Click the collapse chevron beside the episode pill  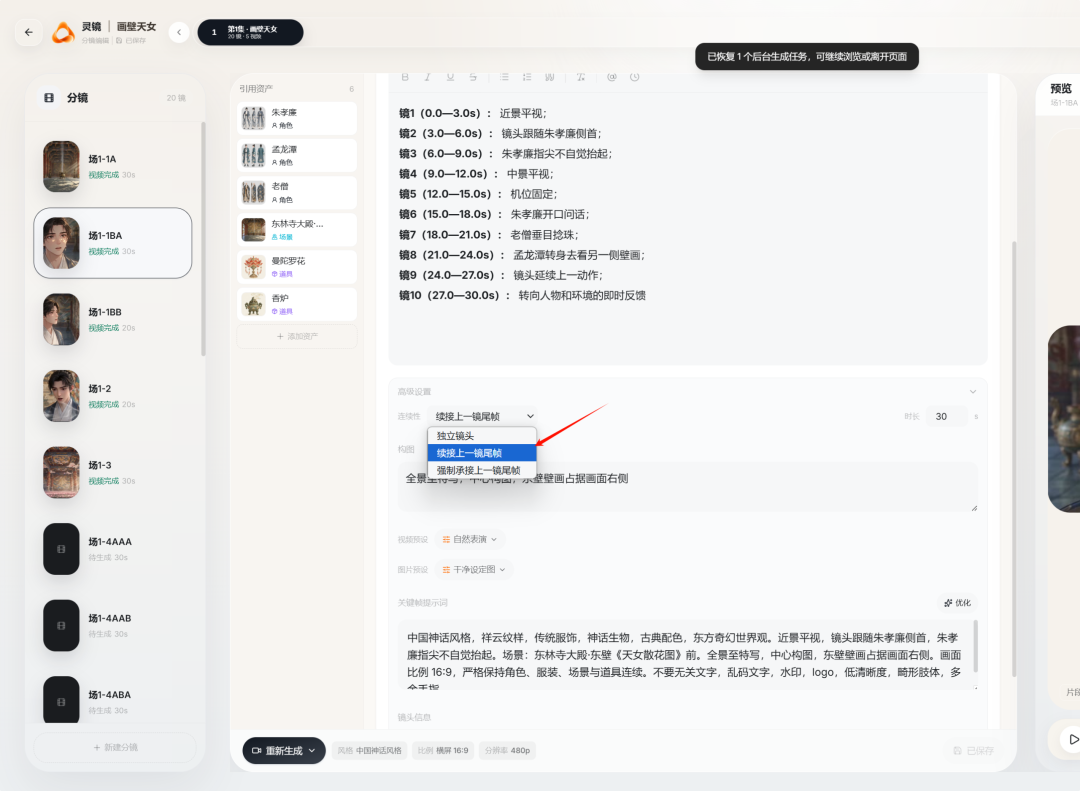coord(179,32)
